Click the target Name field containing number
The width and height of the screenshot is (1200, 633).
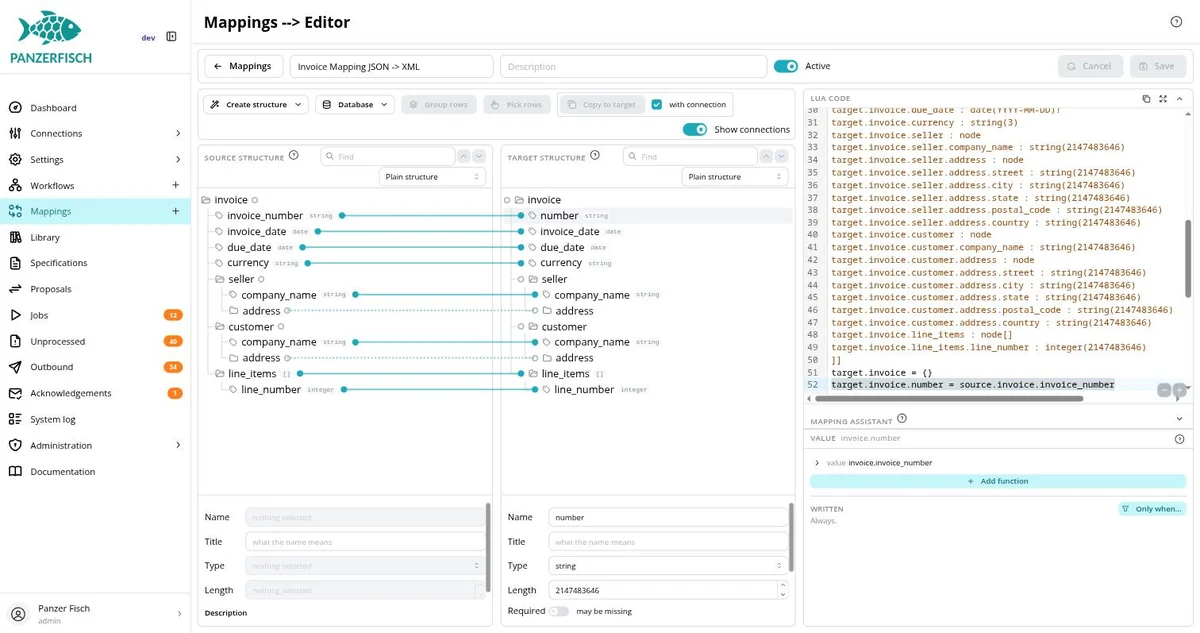(x=668, y=518)
